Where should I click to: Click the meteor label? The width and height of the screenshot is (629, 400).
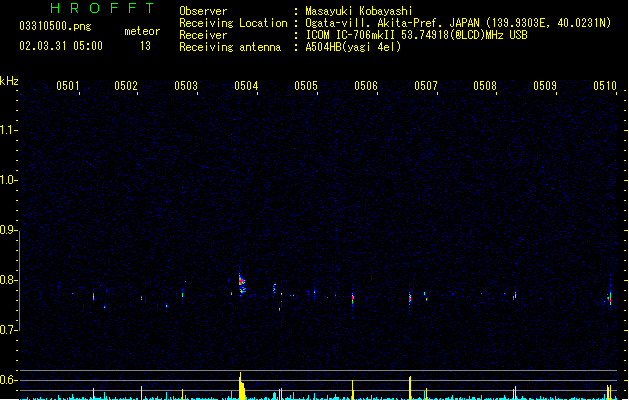point(142,31)
